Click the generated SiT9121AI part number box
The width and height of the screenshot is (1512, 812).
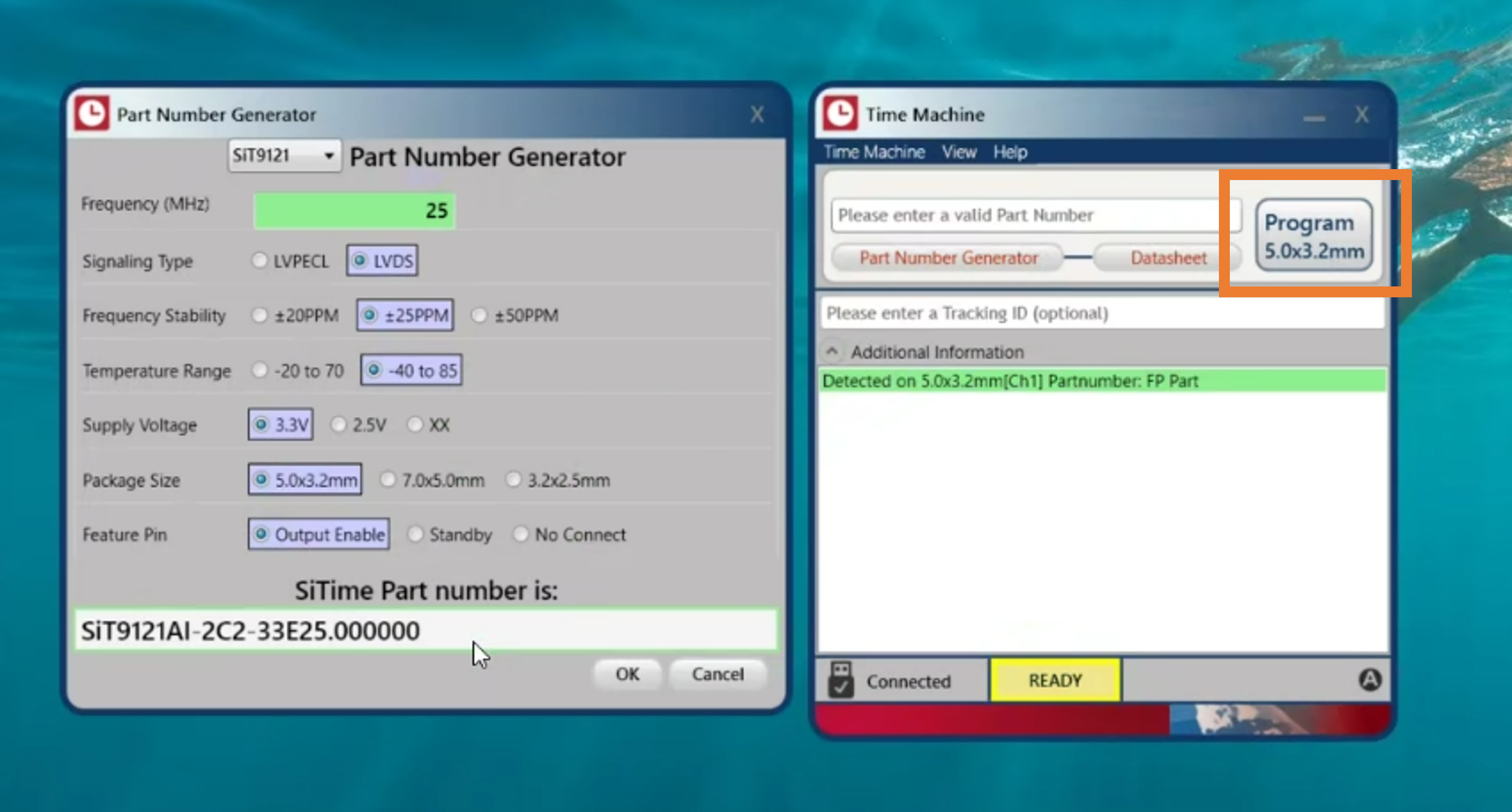tap(426, 630)
